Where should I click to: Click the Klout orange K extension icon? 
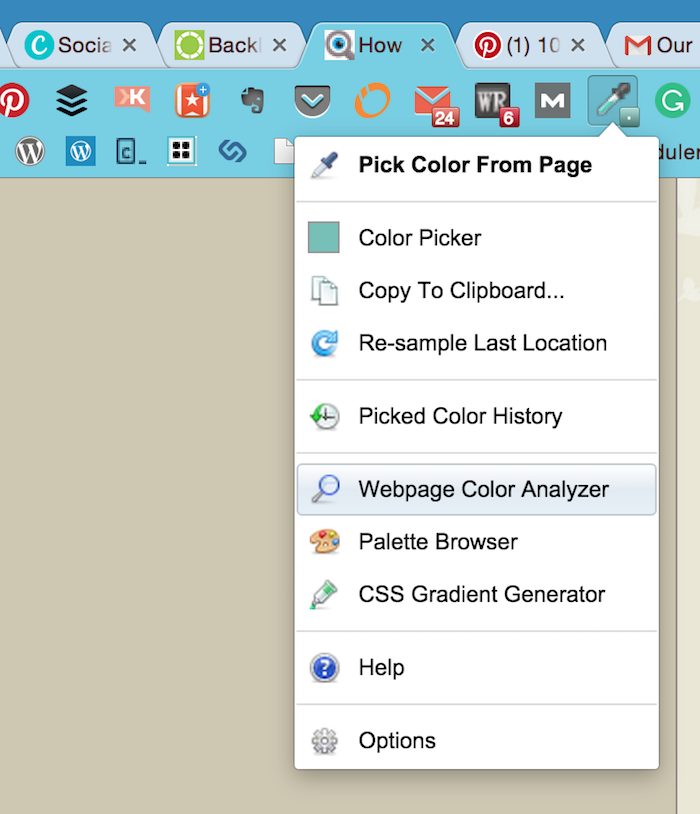coord(132,98)
